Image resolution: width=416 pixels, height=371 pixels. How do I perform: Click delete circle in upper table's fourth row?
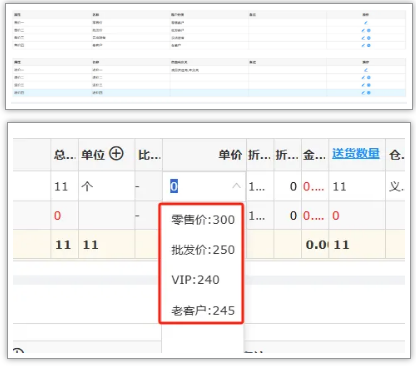[x=369, y=45]
